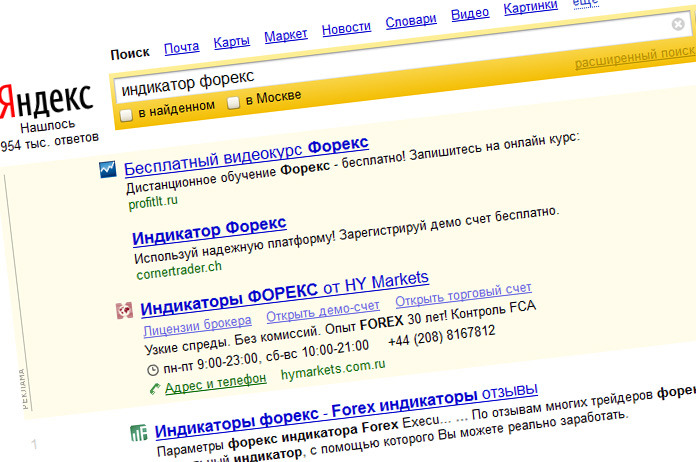Expand the 'ещё' services dropdown

(x=585, y=3)
